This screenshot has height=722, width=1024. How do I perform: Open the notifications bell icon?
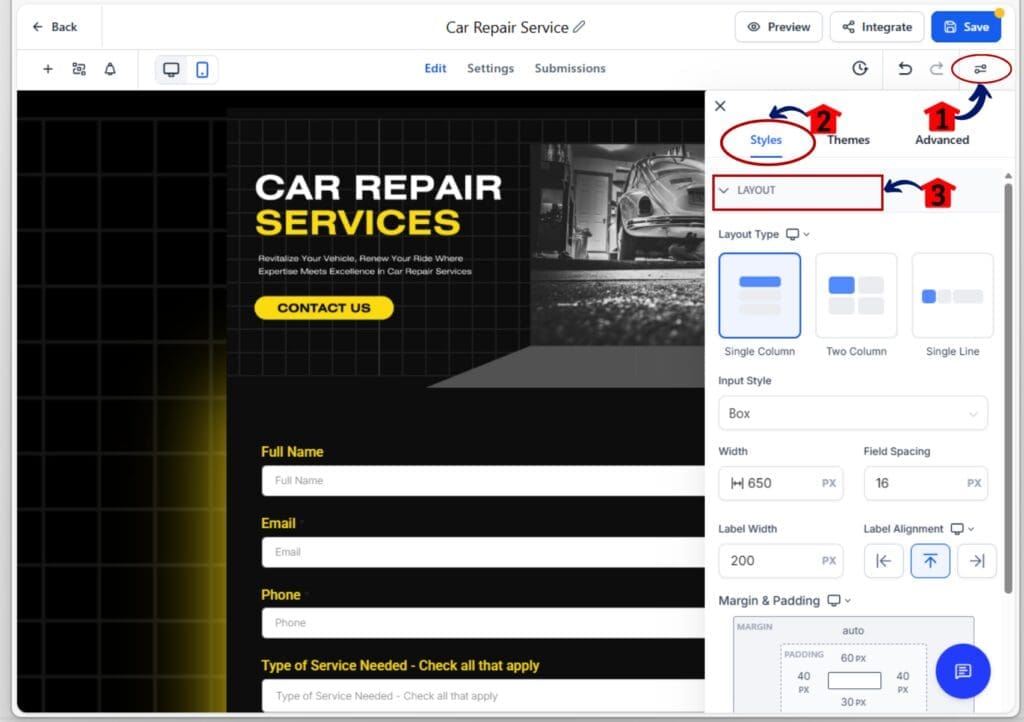pyautogui.click(x=110, y=69)
